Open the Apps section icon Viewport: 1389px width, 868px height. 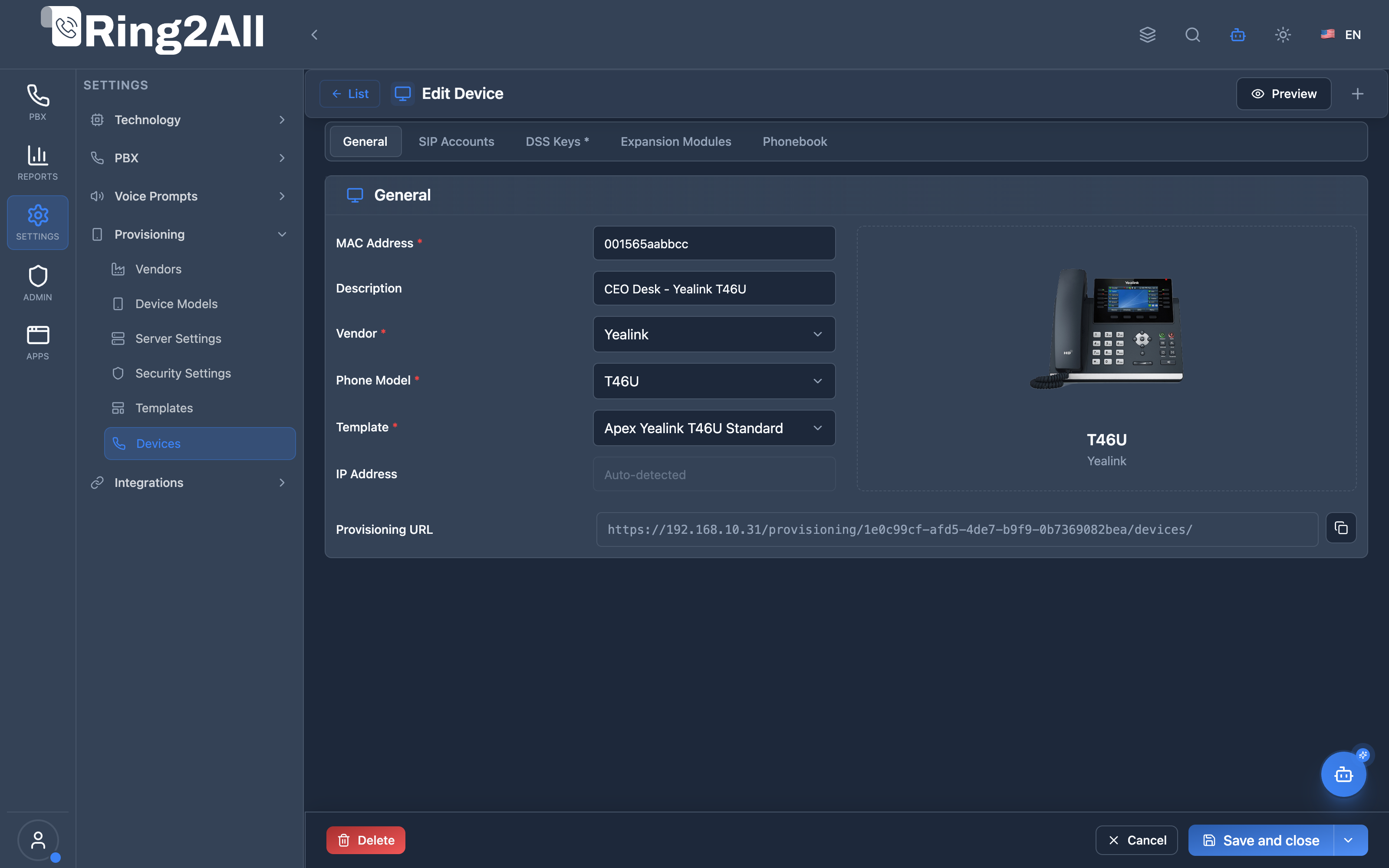coord(37,343)
